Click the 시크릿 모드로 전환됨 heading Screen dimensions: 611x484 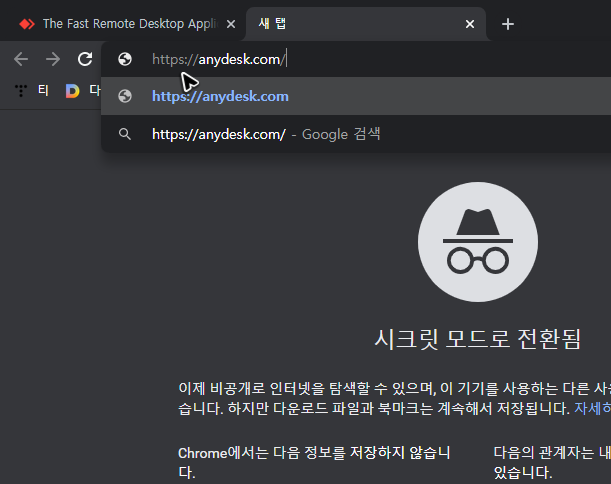[478, 339]
